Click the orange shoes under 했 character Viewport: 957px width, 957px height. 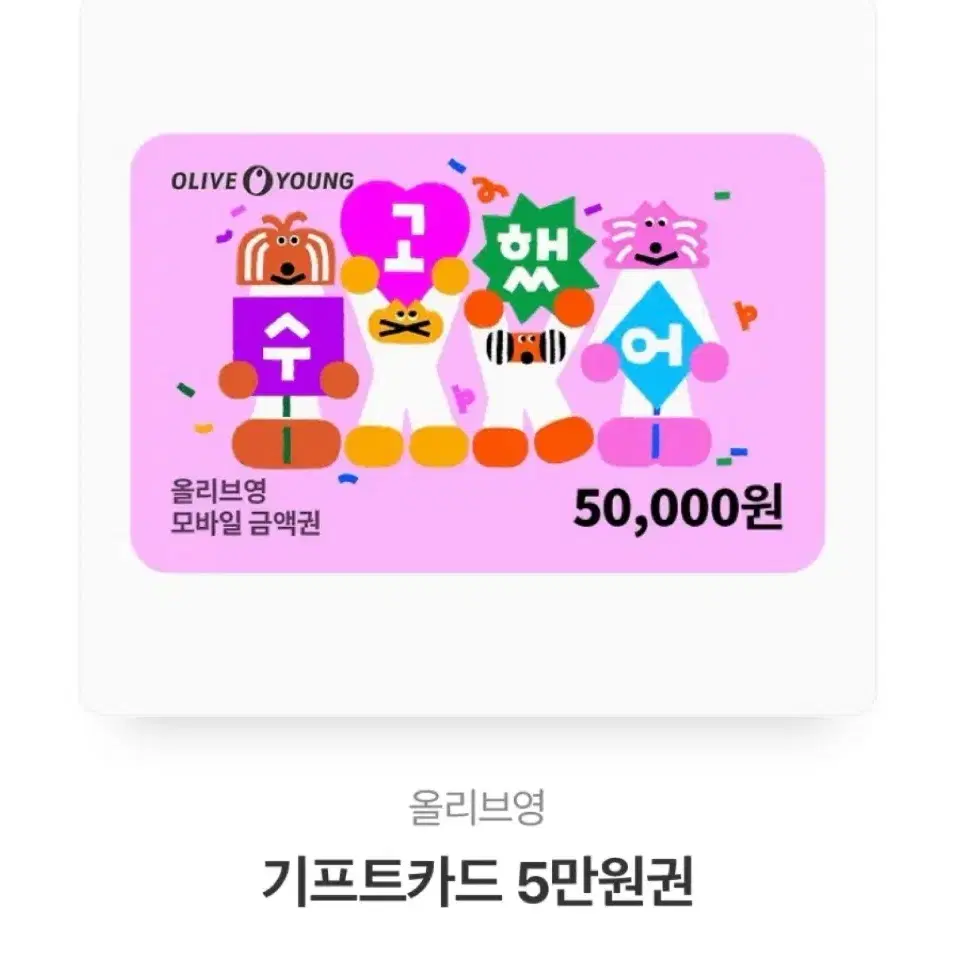tap(533, 441)
